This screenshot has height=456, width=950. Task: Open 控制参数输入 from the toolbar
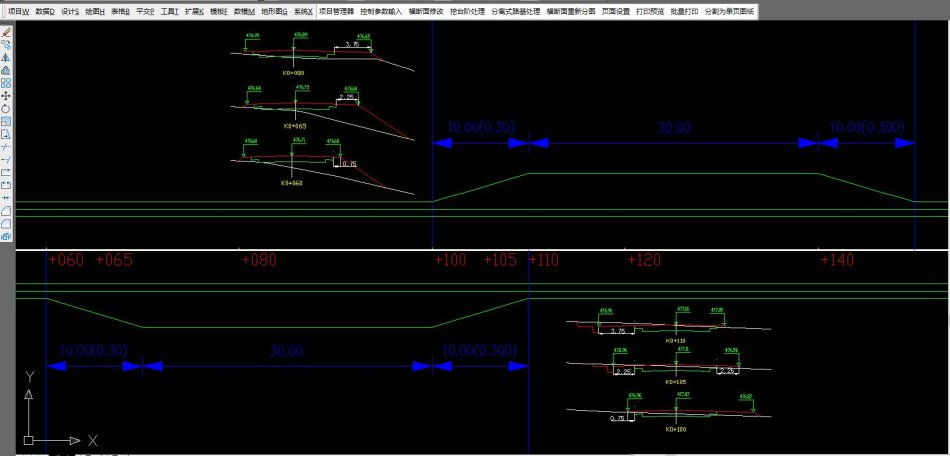pyautogui.click(x=381, y=11)
